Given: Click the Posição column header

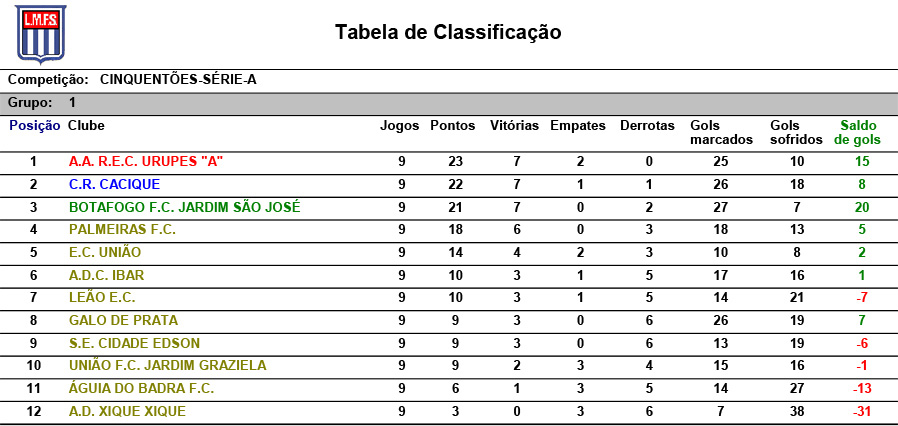Looking at the screenshot, I should tap(35, 126).
